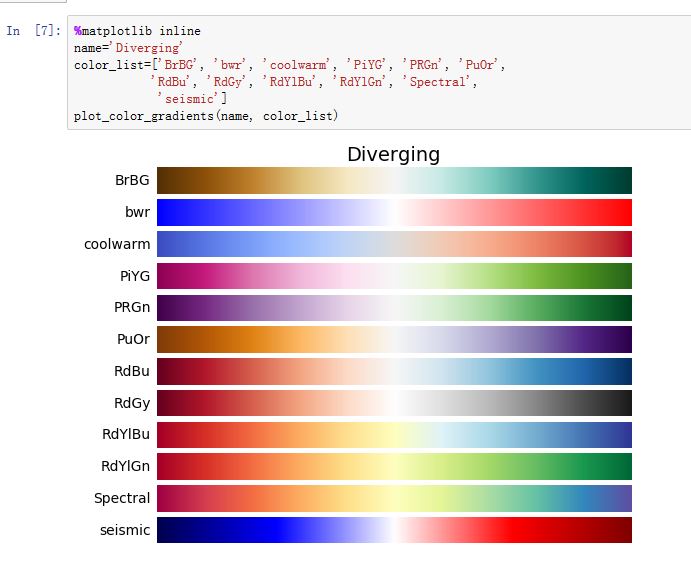Click the RdYlBu row label
This screenshot has height=579, width=691.
[x=126, y=434]
